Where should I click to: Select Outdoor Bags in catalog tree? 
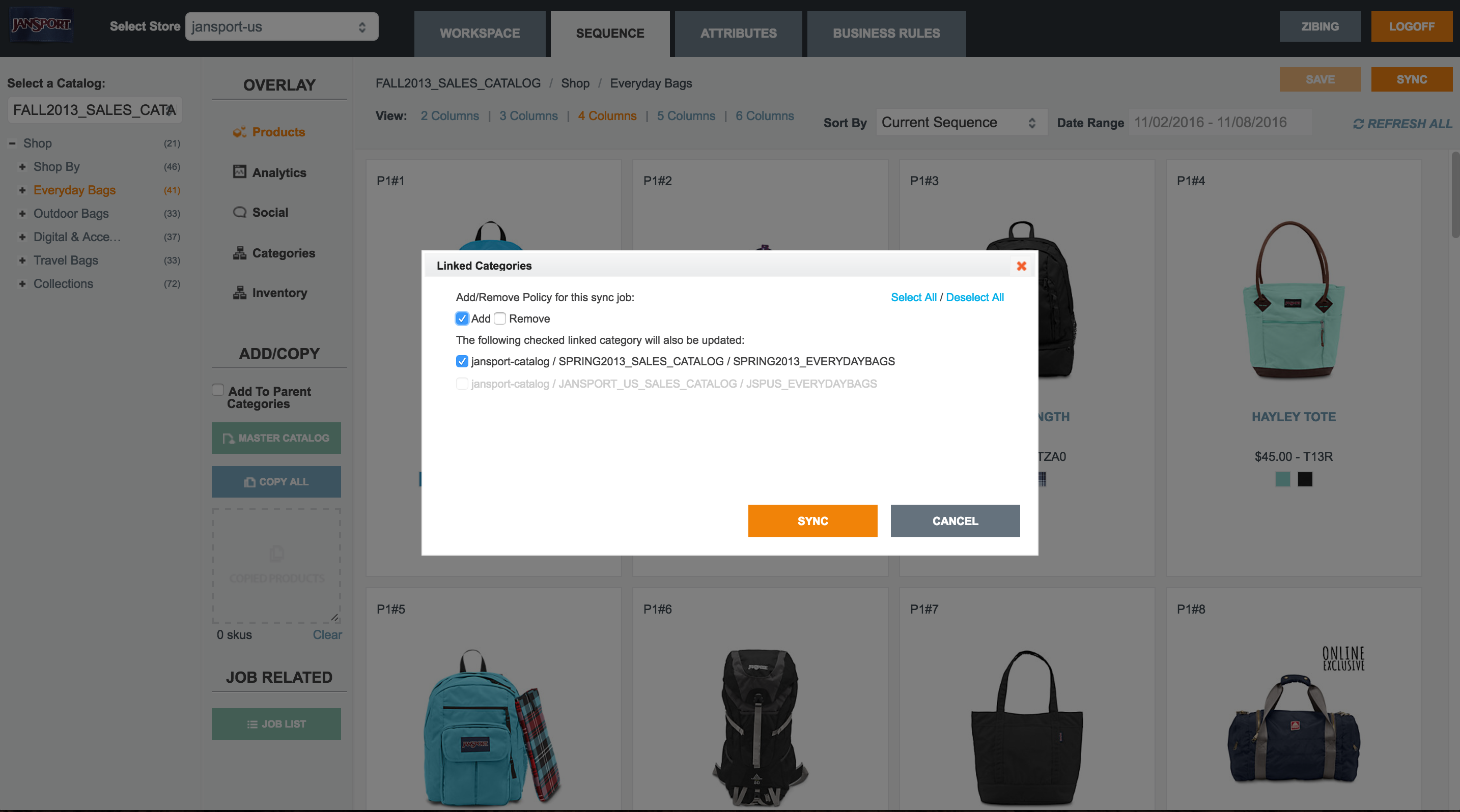[x=71, y=214]
